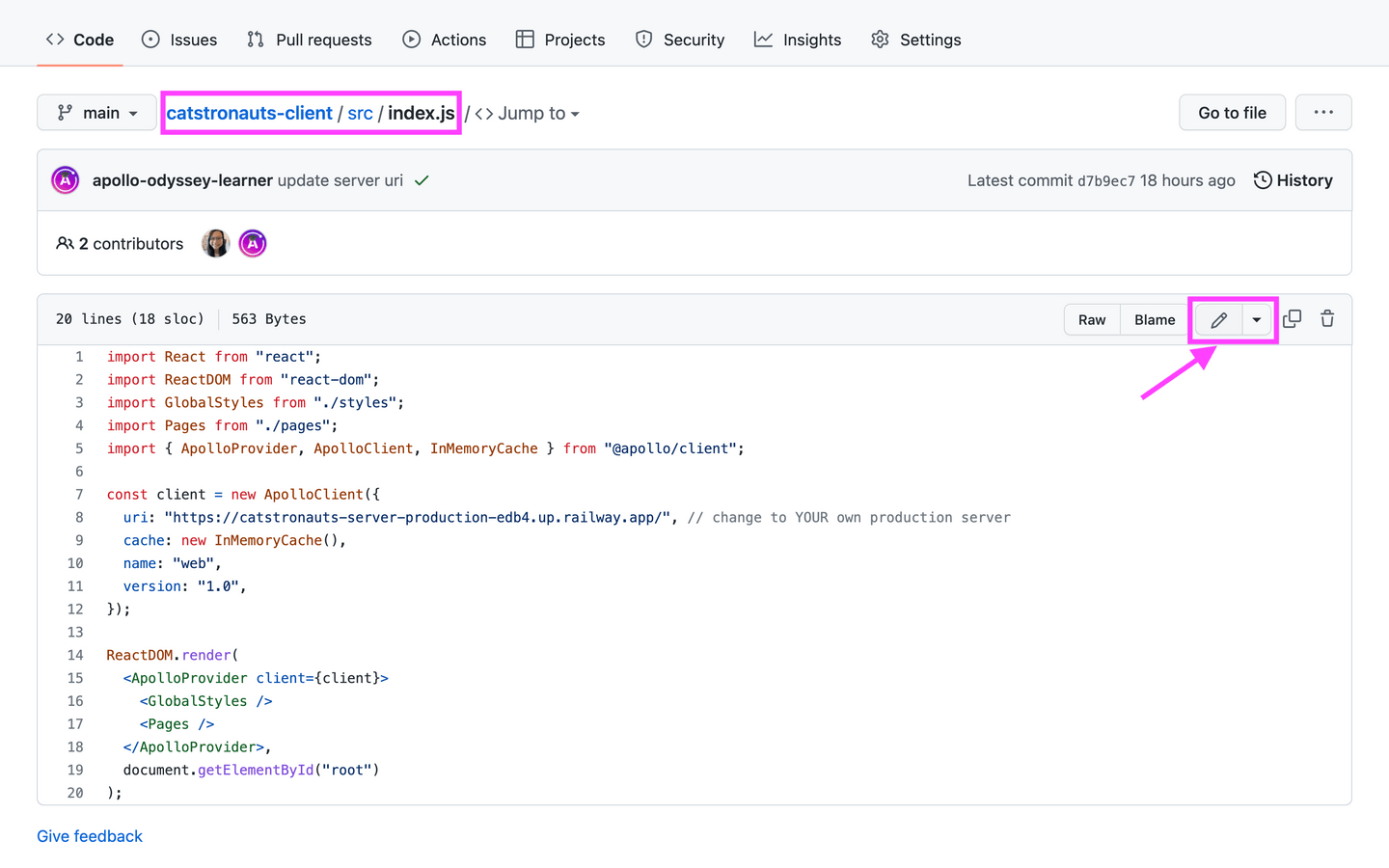Screen dimensions: 1389x868
Task: View the file's commit History
Action: click(1293, 180)
